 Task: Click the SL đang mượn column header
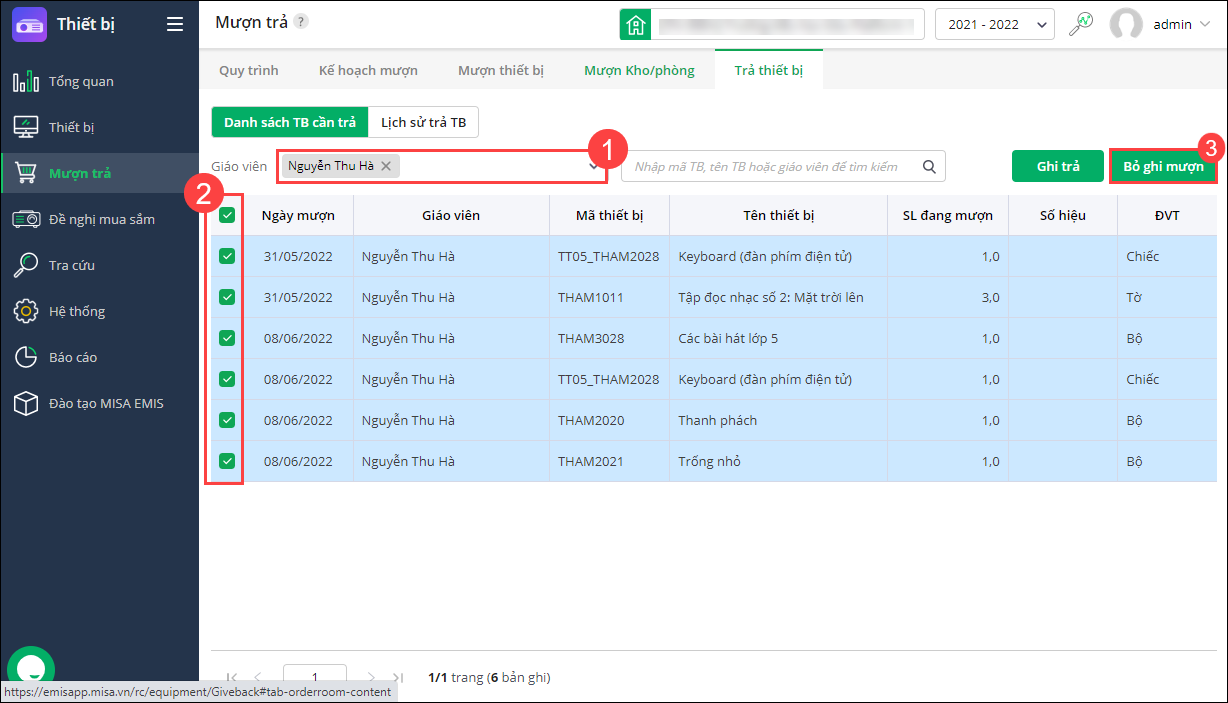pyautogui.click(x=948, y=215)
